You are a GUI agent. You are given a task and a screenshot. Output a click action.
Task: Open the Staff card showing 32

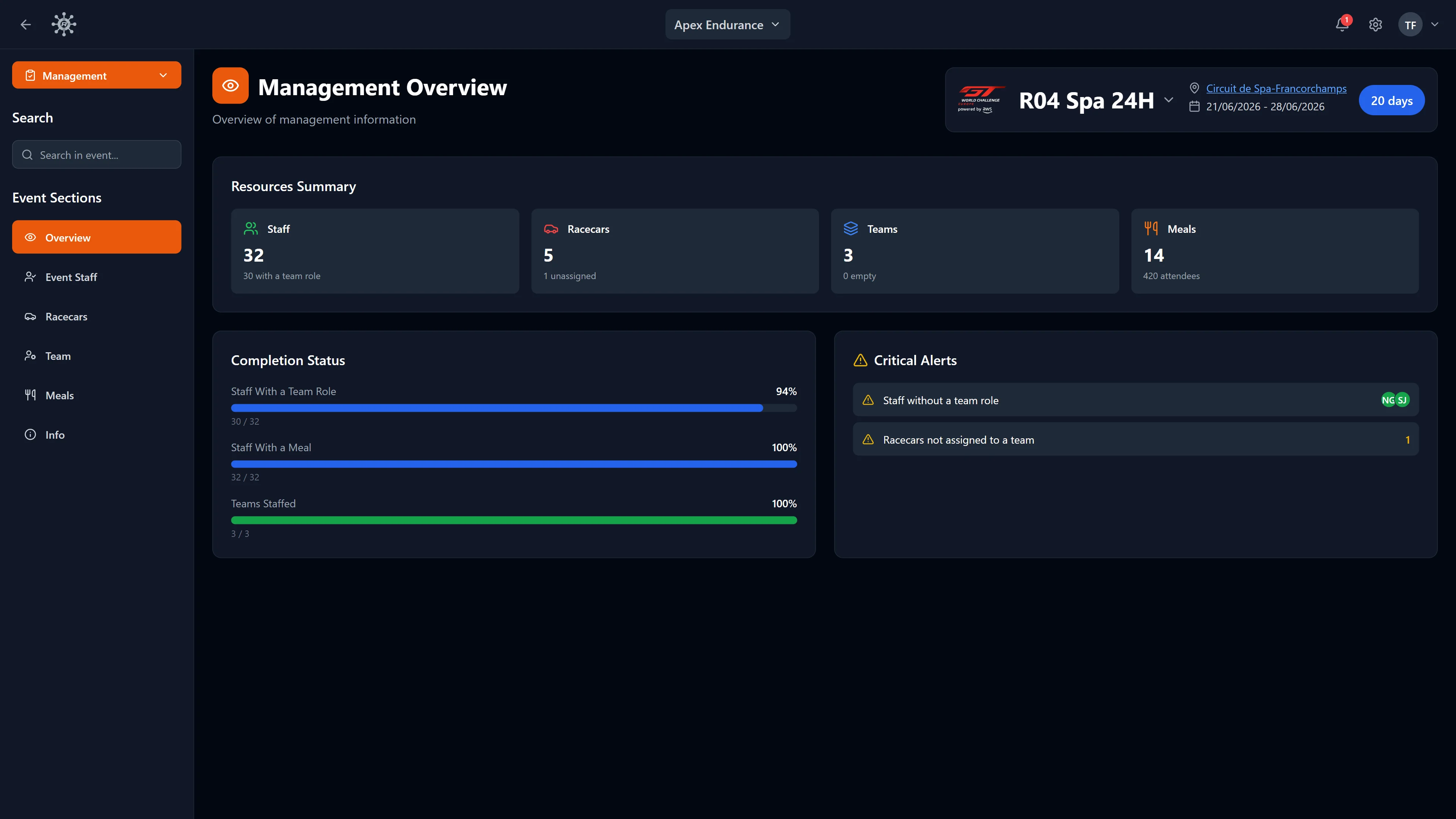(375, 251)
